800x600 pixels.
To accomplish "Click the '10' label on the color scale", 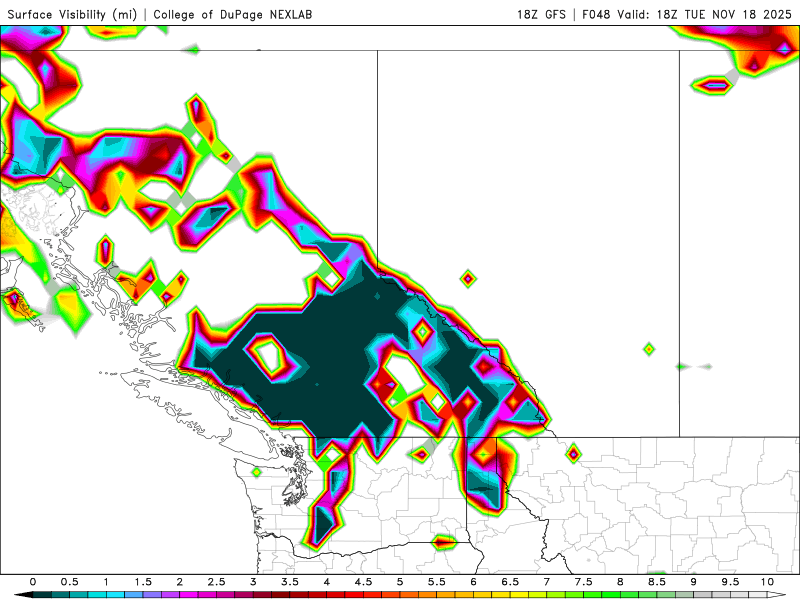I will (767, 582).
